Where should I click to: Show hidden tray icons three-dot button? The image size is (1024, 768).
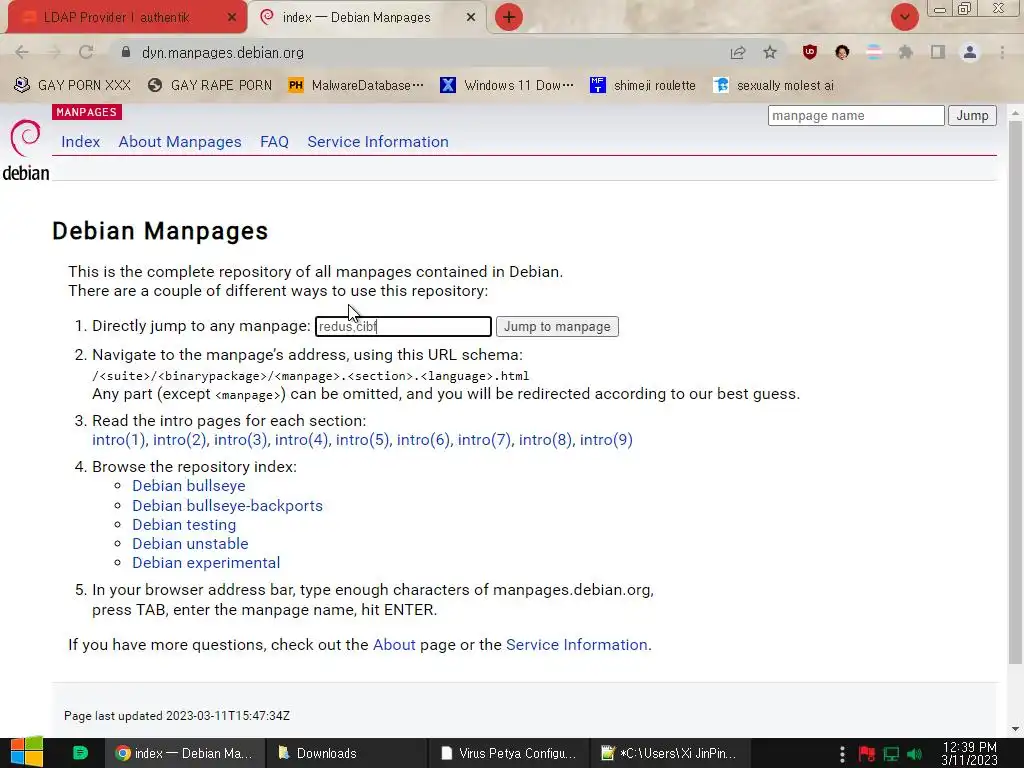(x=842, y=754)
